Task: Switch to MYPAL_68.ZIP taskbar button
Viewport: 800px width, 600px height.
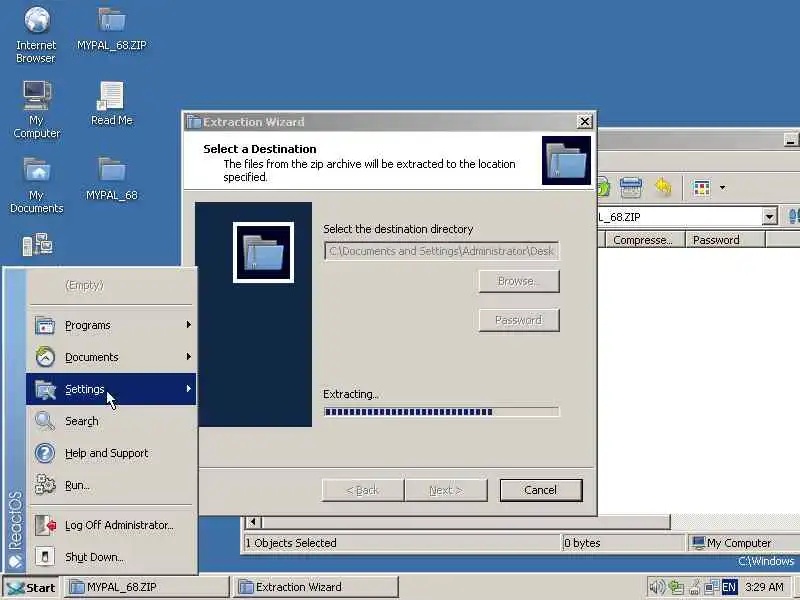Action: 146,587
